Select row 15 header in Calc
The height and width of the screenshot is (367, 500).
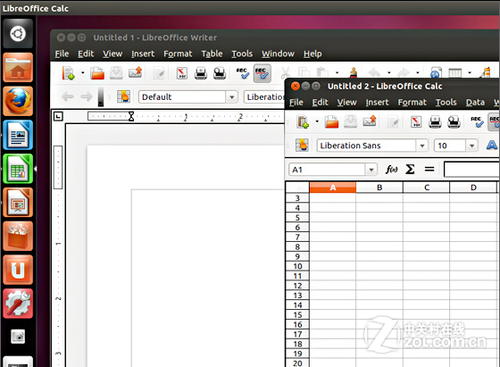coord(297,315)
